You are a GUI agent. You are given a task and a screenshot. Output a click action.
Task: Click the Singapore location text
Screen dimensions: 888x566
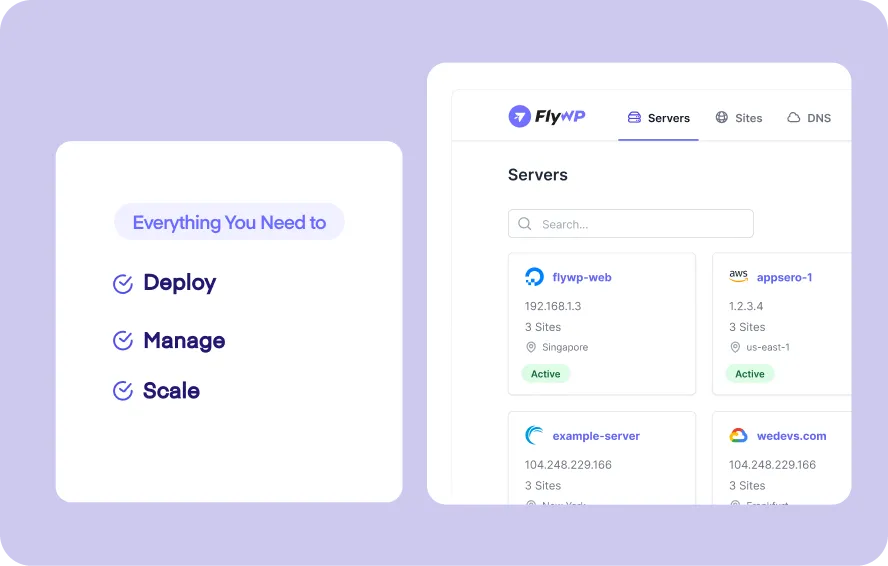pos(565,347)
